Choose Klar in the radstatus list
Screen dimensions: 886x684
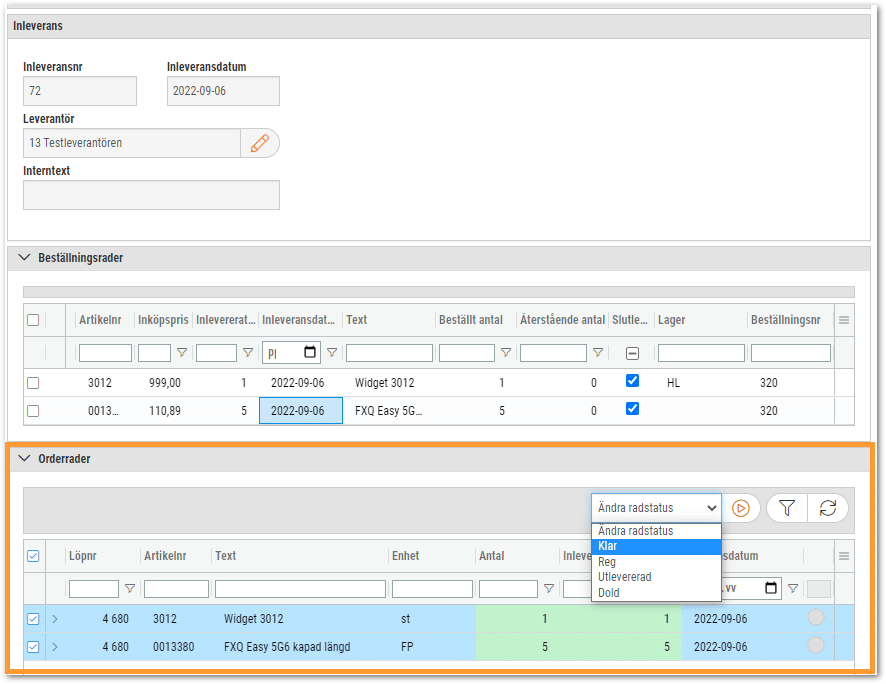click(656, 546)
